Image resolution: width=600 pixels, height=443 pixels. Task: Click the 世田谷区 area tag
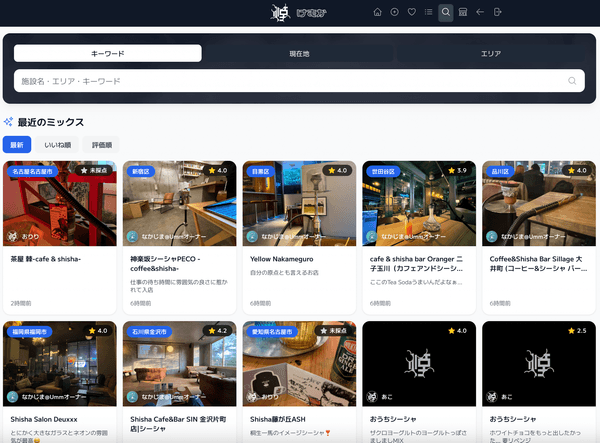(x=383, y=171)
